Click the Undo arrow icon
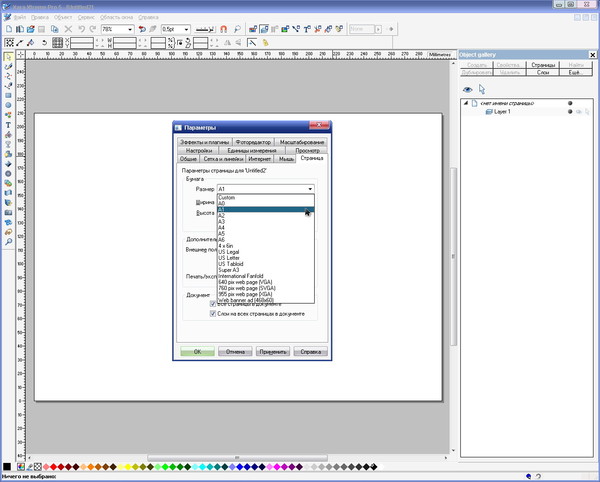600x482 pixels. (x=82, y=29)
